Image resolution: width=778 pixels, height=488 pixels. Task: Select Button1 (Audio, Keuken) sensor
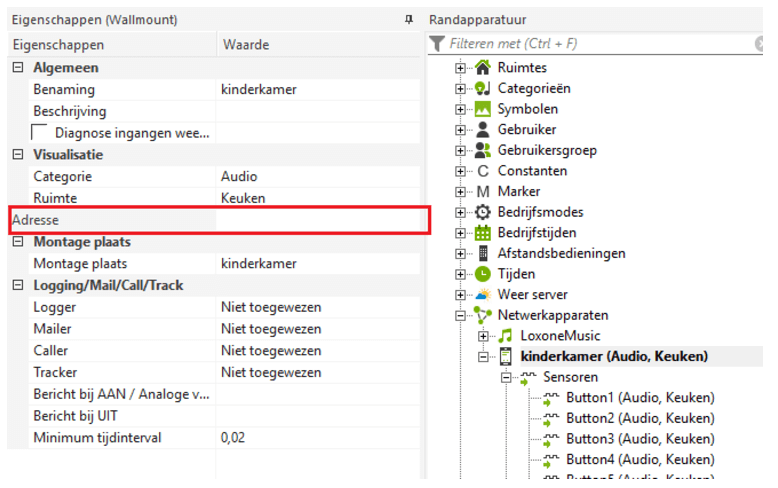(640, 398)
